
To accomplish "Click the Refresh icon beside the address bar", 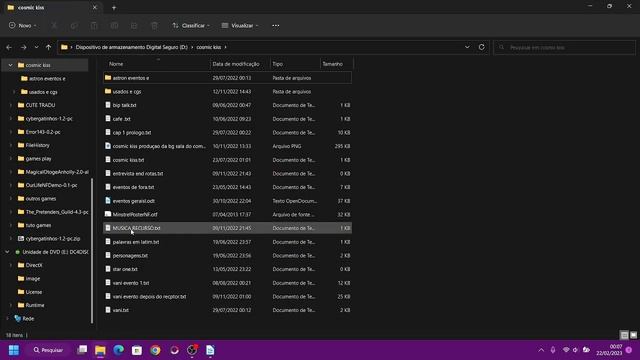I will click(x=482, y=47).
